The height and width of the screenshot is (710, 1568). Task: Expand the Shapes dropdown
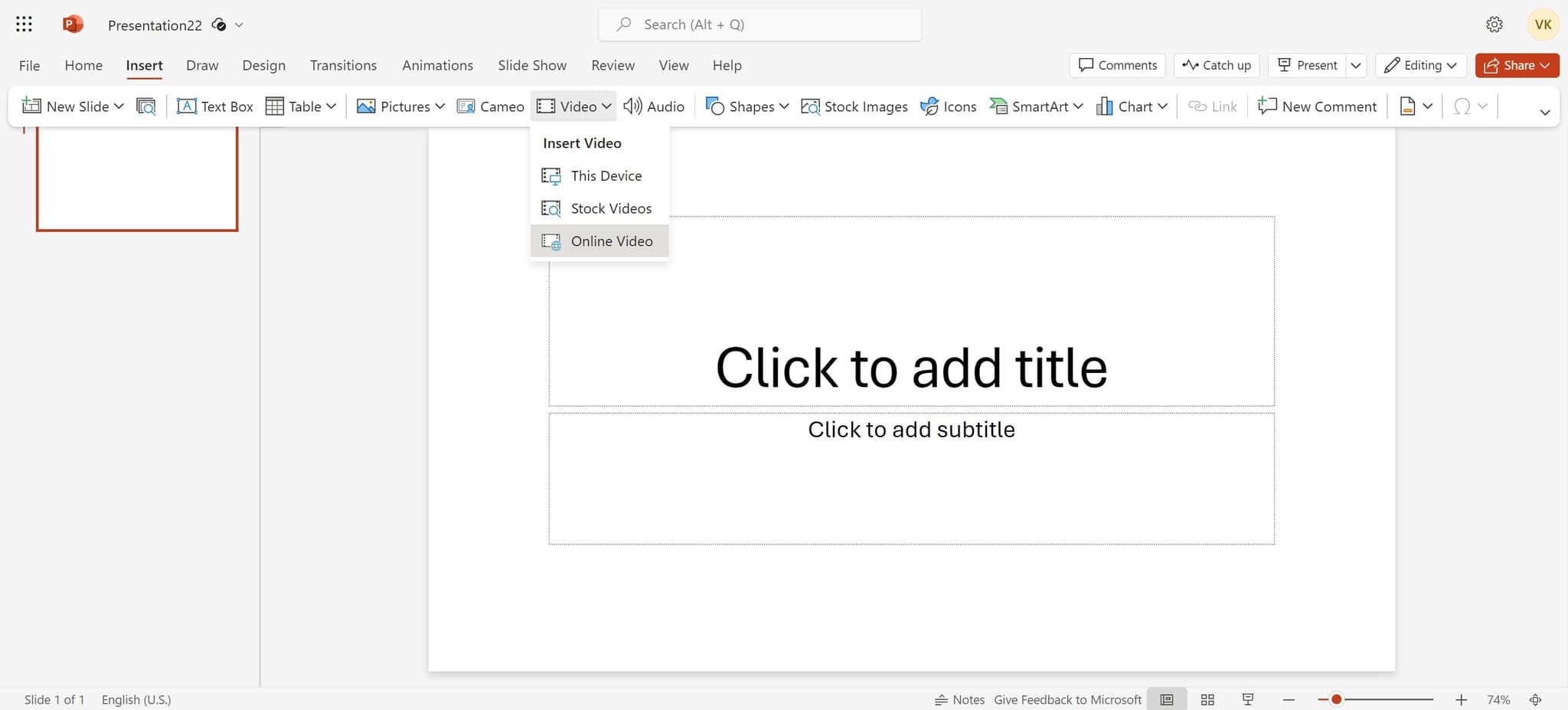[784, 106]
